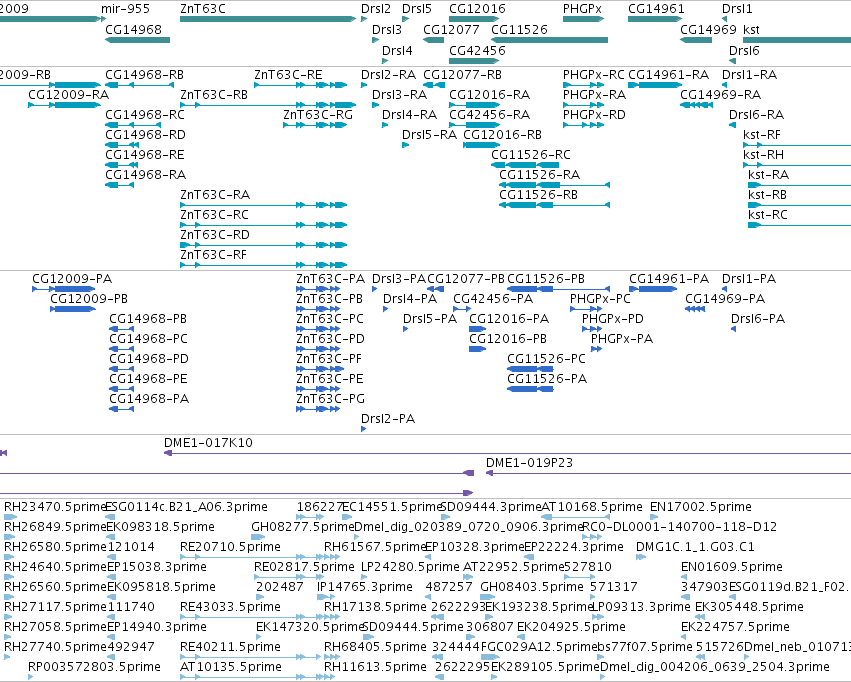Select transcript CG11526-RB
Viewport: 851px width, 682px height.
click(554, 205)
